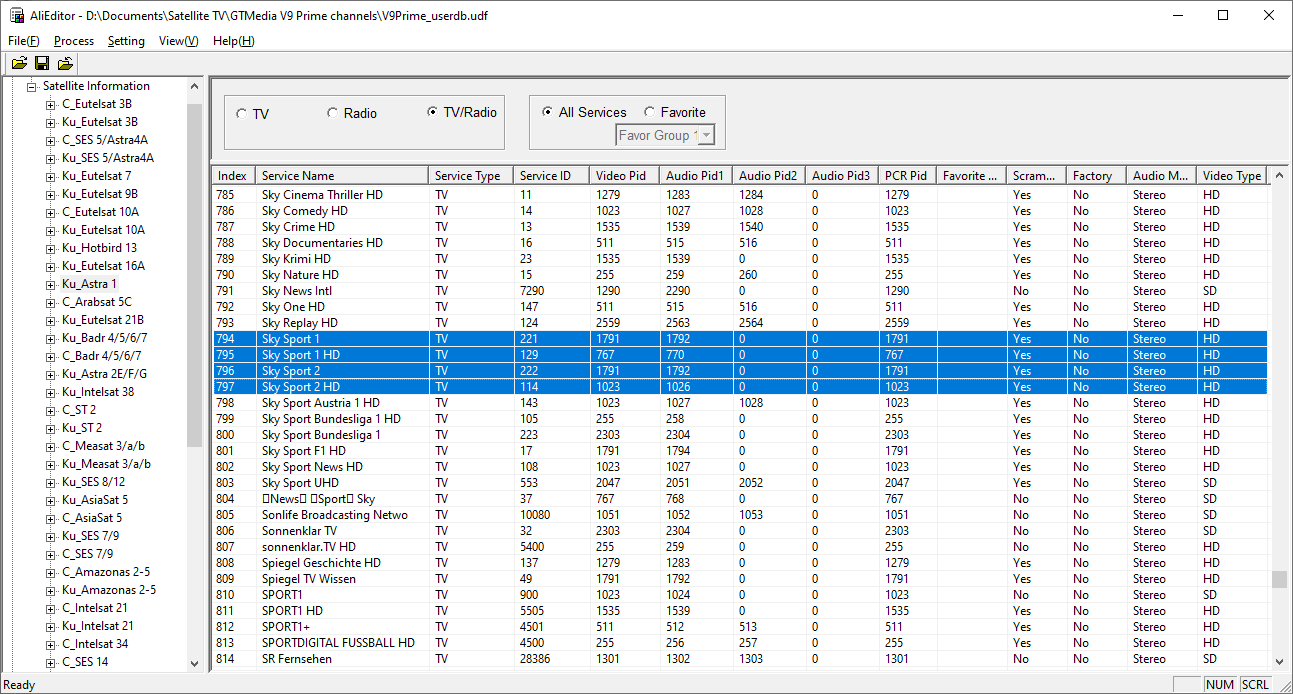1293x694 pixels.
Task: Select Ku_SES 5/Astra4A in the tree
Action: point(108,158)
